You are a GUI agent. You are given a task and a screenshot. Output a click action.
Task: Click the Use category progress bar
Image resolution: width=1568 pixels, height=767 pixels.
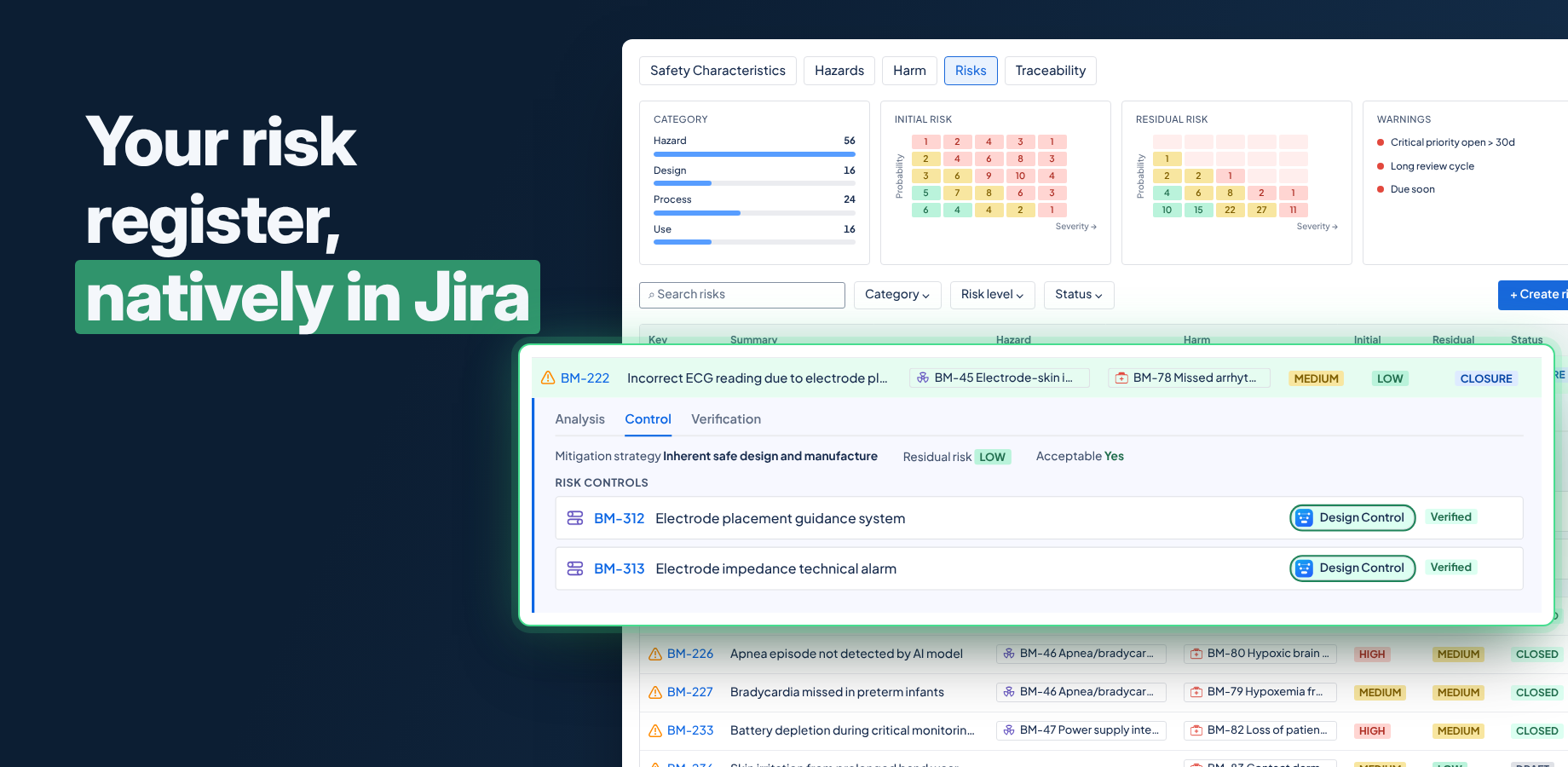[754, 242]
